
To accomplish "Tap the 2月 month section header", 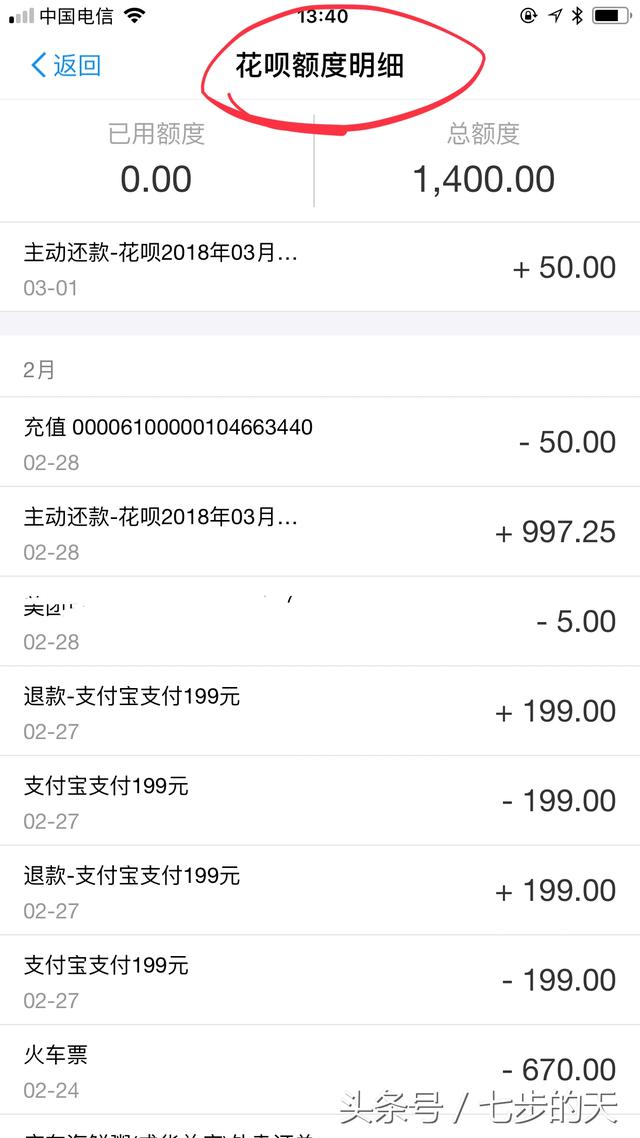I will pyautogui.click(x=40, y=370).
